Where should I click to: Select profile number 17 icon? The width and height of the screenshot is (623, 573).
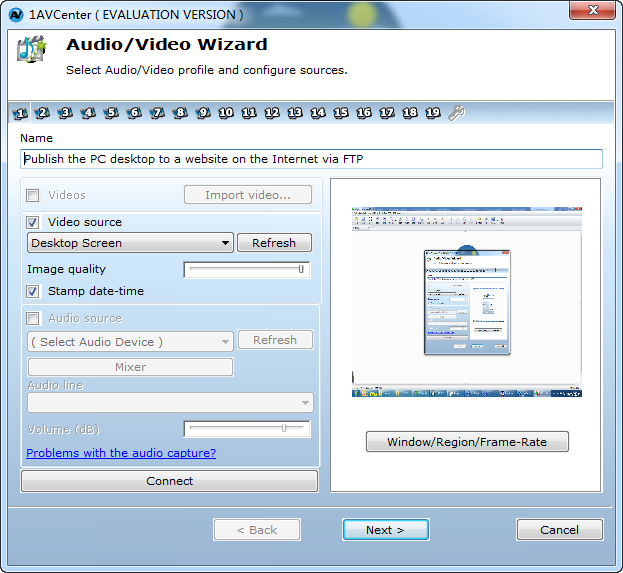387,113
